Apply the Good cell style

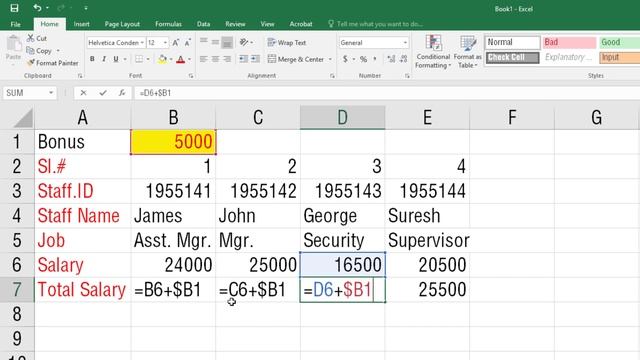point(619,42)
